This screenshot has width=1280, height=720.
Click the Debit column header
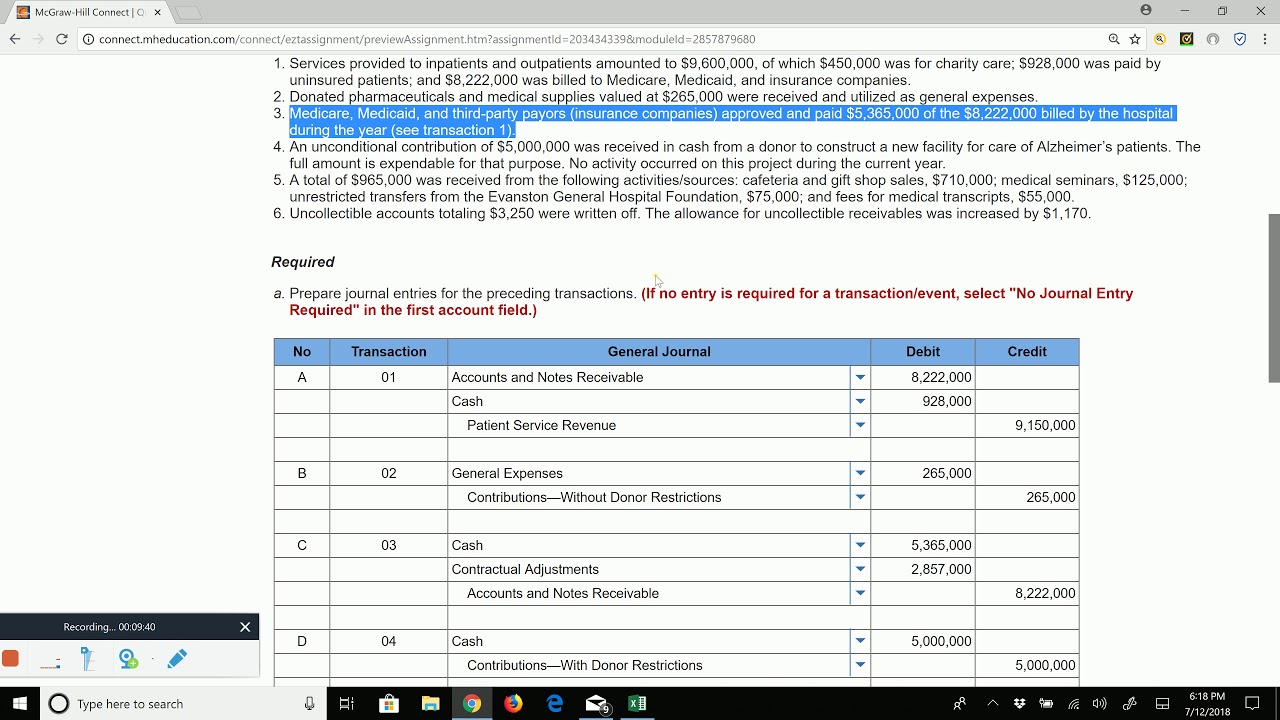[923, 352]
